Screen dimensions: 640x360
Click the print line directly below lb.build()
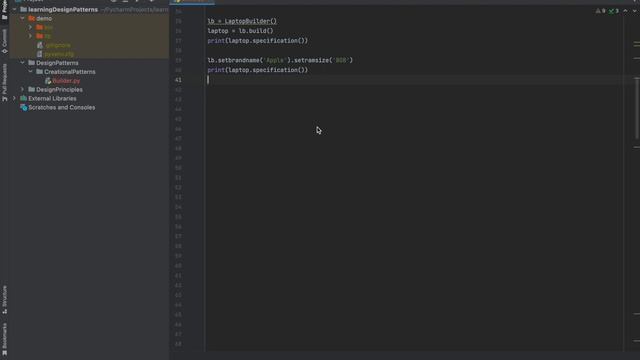258,41
